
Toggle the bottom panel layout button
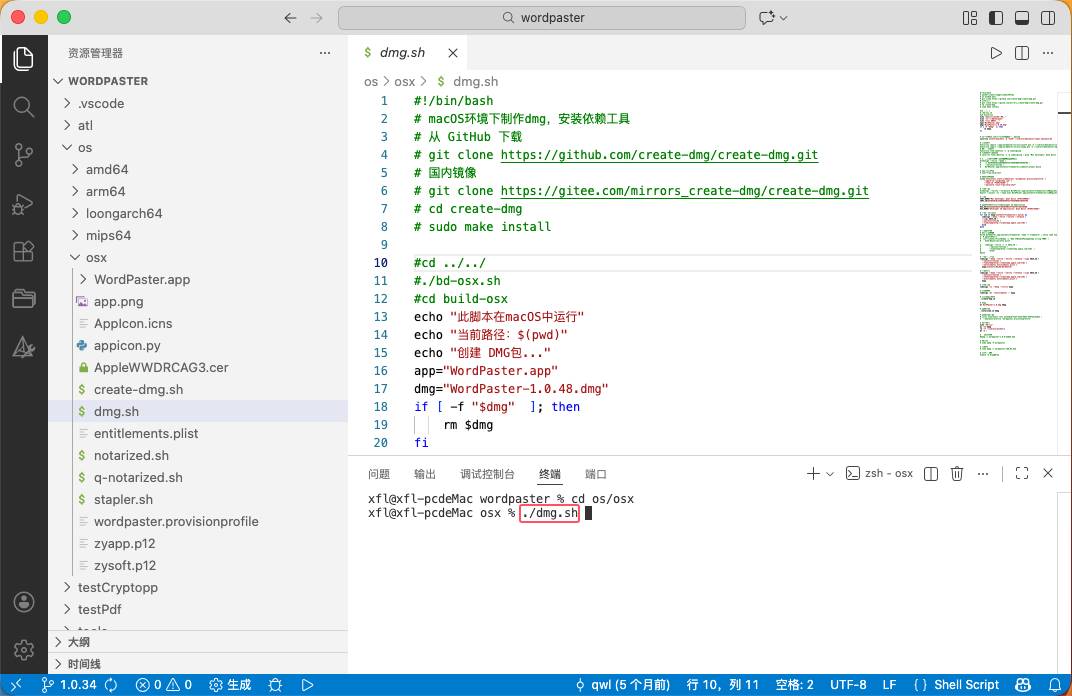coord(1022,18)
